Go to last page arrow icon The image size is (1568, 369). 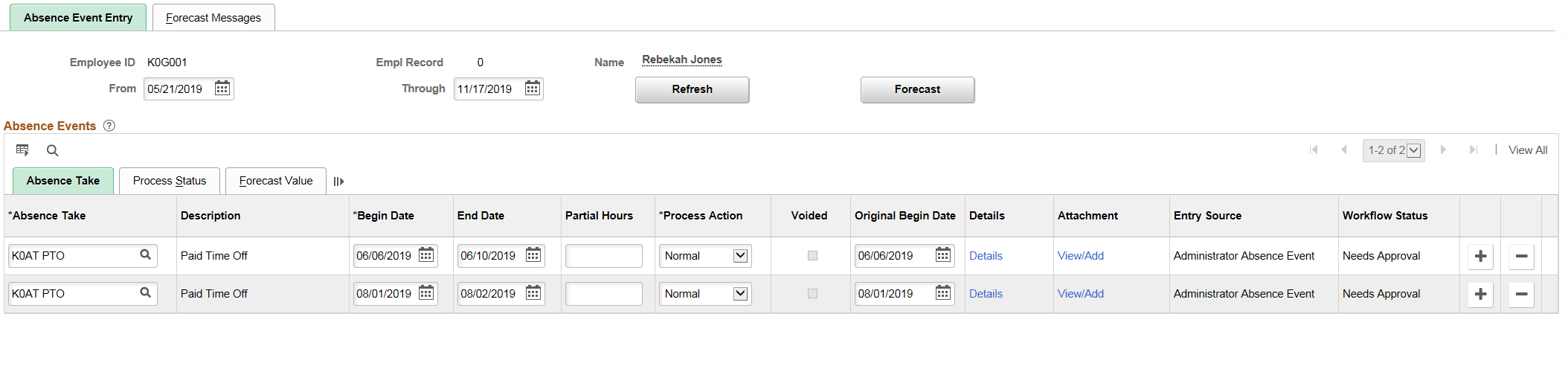tap(1473, 150)
